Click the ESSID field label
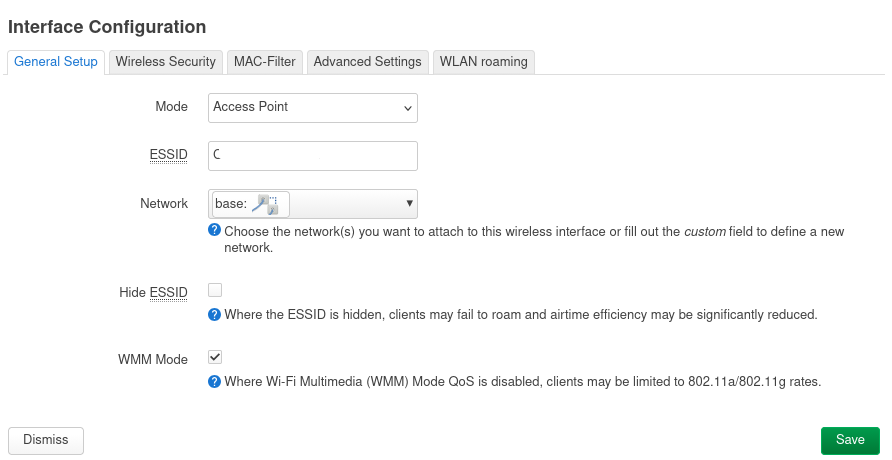Image resolution: width=892 pixels, height=460 pixels. (x=169, y=155)
